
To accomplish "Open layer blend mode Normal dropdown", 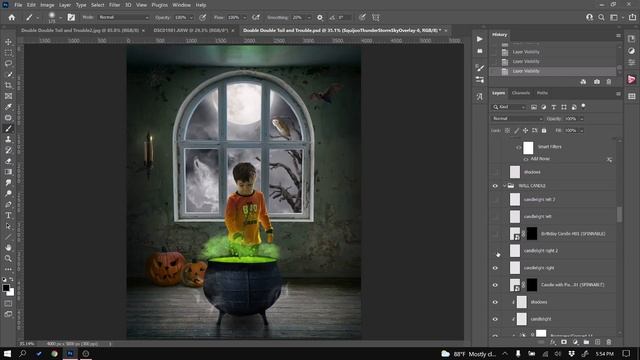I will click(x=517, y=119).
